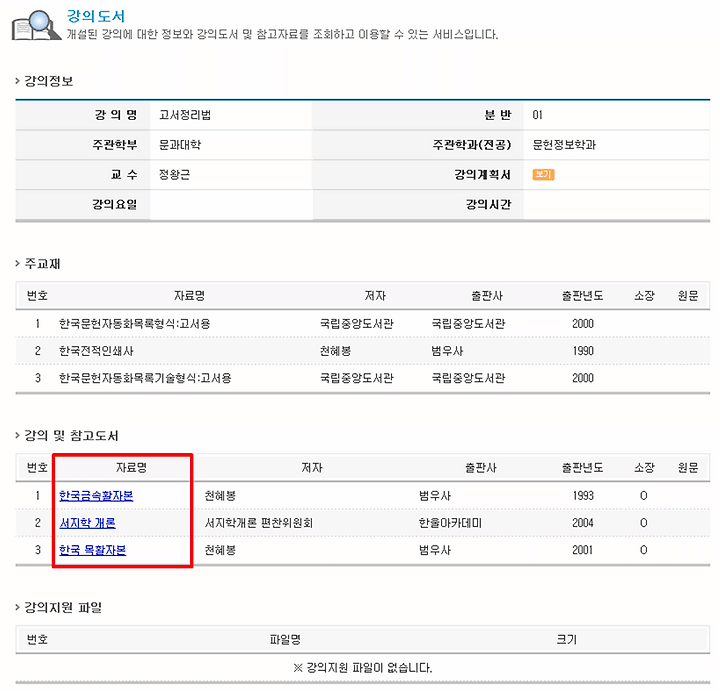Click publisher 한울아카데미

pyautogui.click(x=450, y=523)
